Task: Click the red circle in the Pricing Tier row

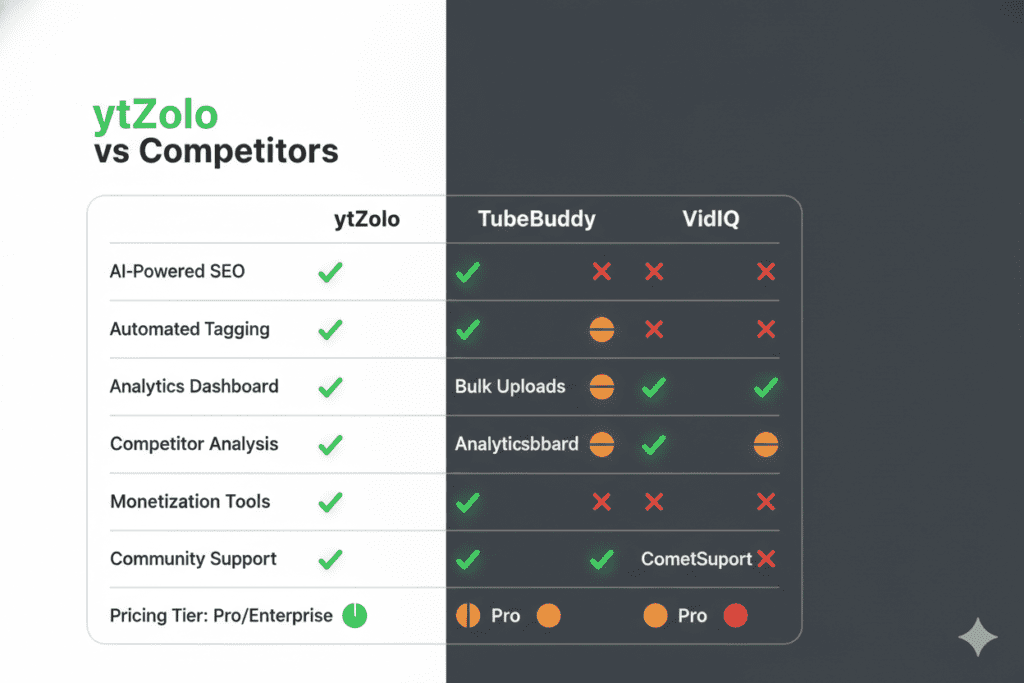Action: (x=735, y=616)
